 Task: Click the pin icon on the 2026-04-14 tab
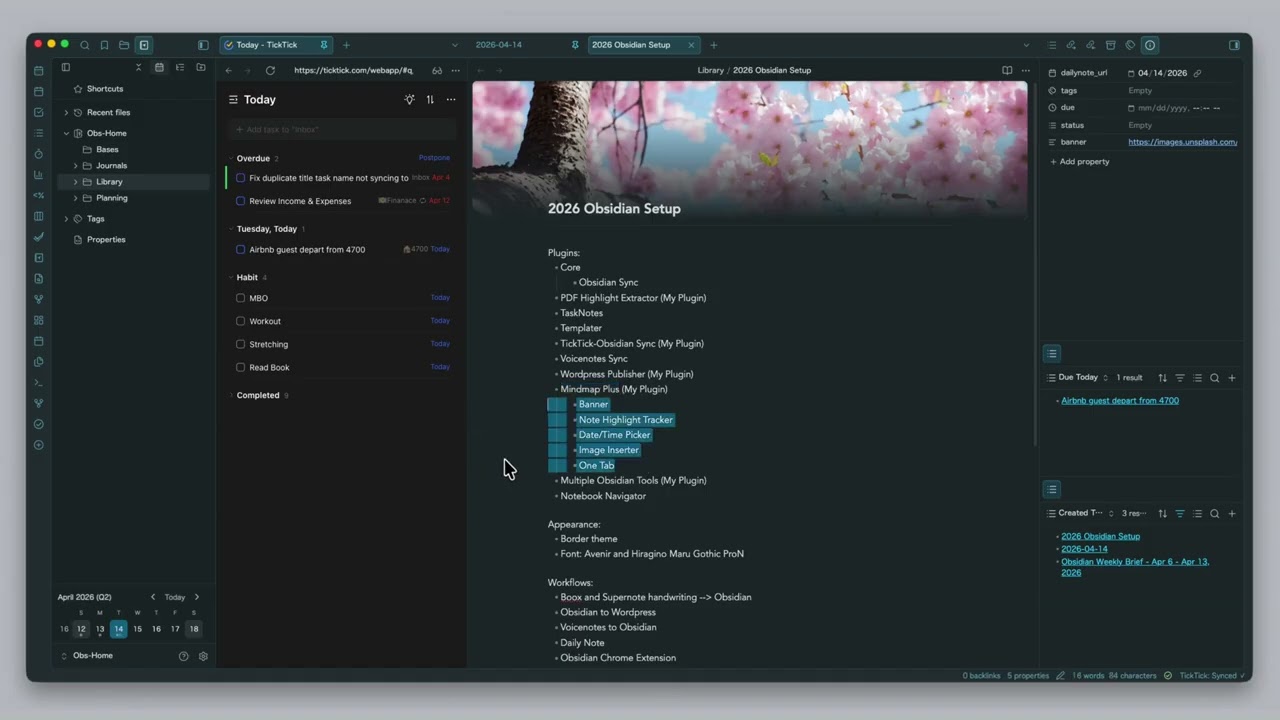click(575, 45)
